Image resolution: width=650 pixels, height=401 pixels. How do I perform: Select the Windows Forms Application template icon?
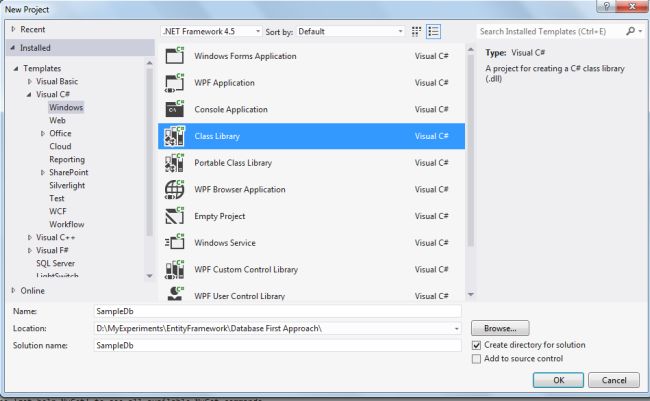point(175,56)
